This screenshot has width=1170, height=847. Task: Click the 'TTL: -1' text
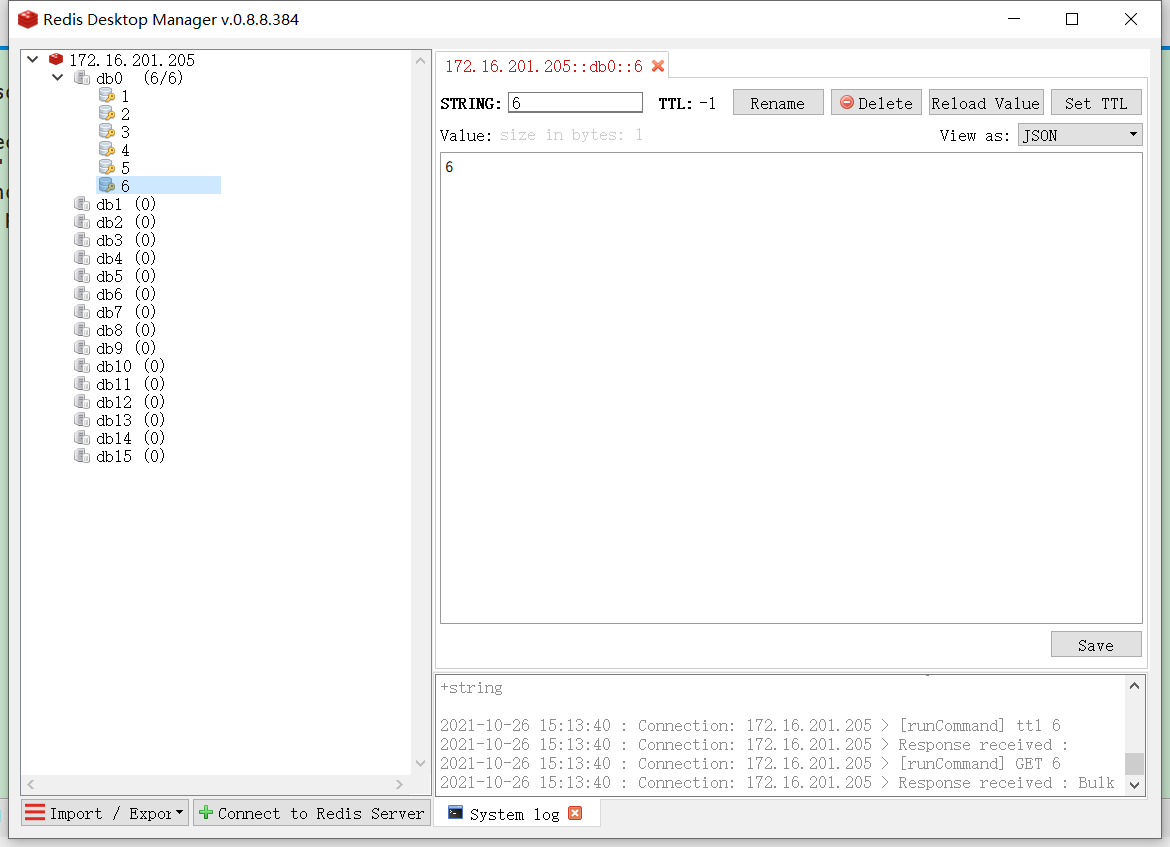click(687, 104)
